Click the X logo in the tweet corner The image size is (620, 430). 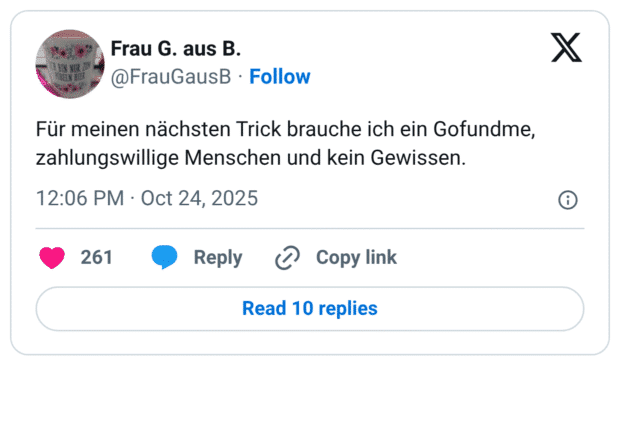click(x=566, y=47)
